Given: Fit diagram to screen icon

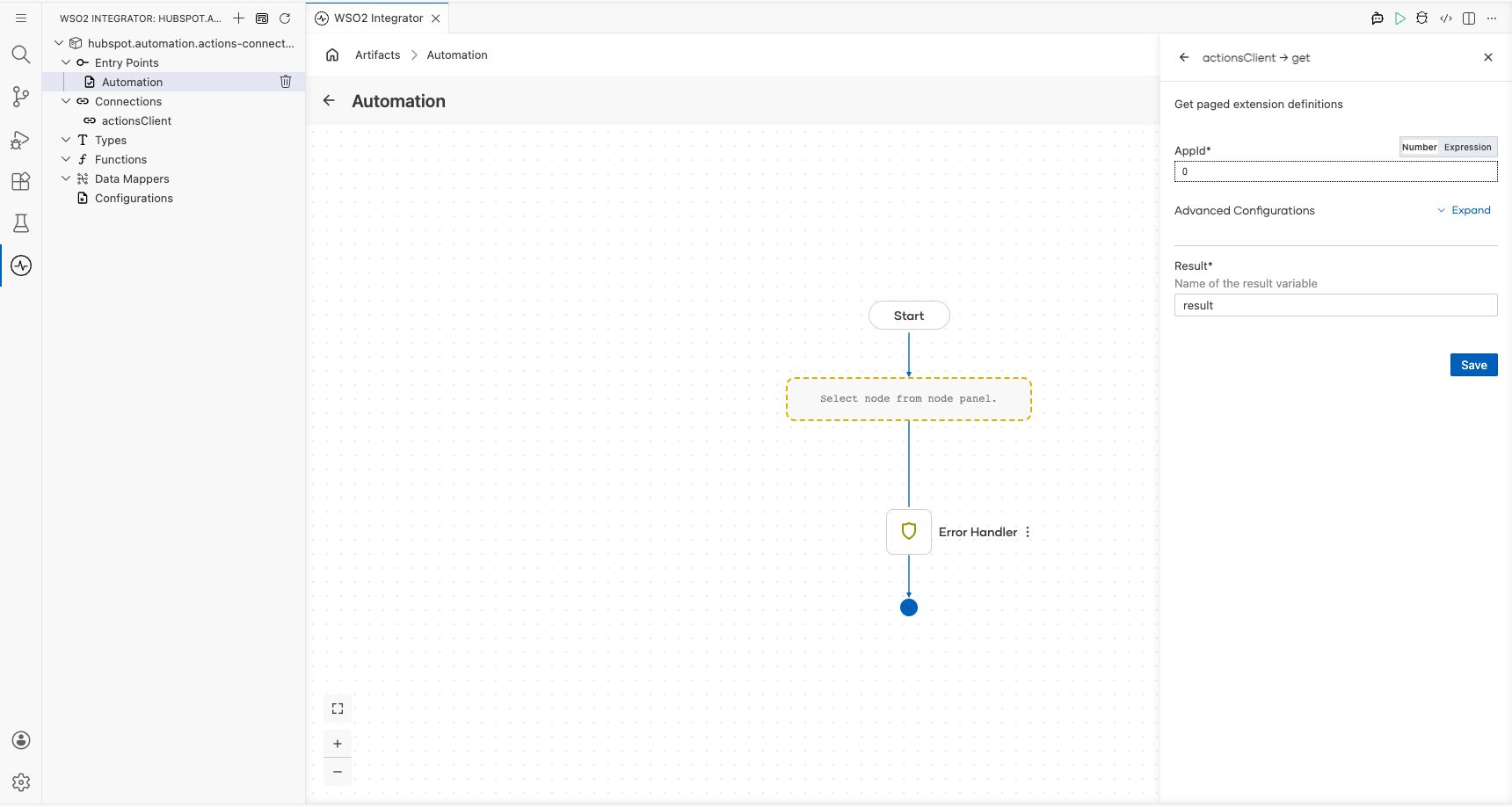Looking at the screenshot, I should coord(338,709).
